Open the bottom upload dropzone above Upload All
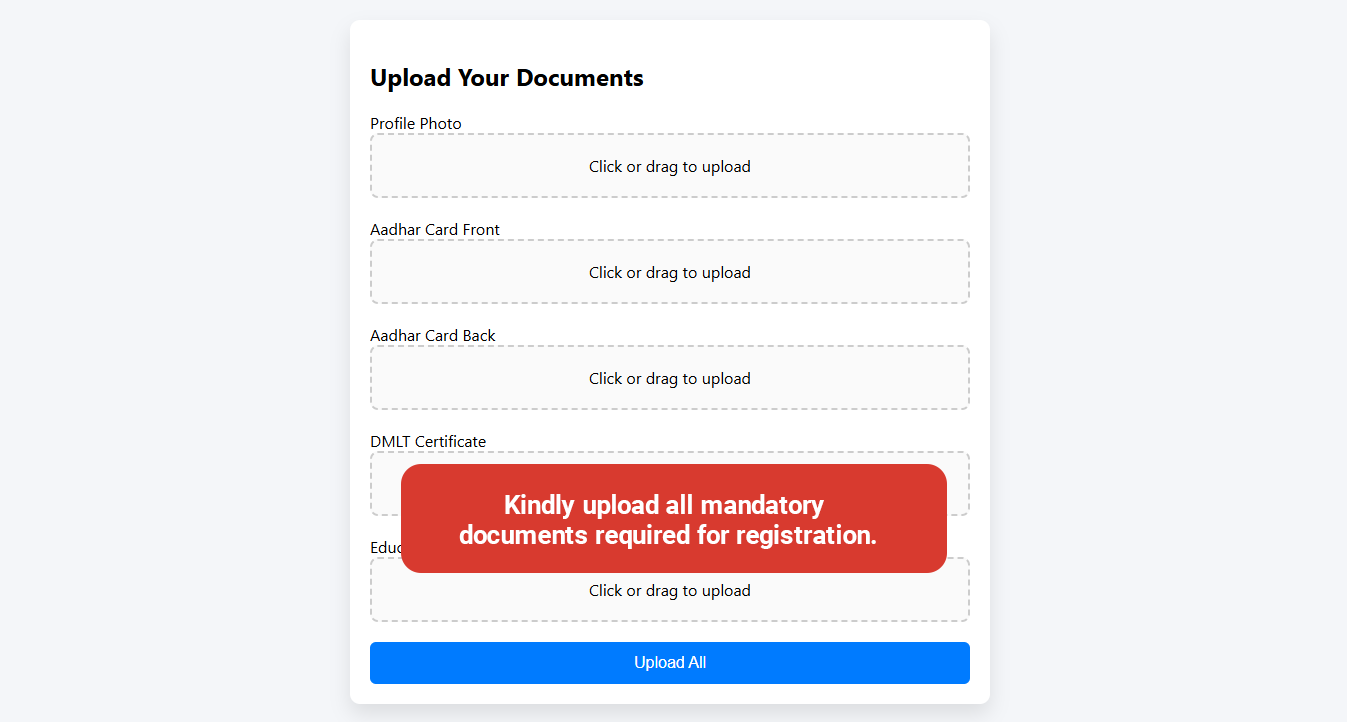 [669, 598]
